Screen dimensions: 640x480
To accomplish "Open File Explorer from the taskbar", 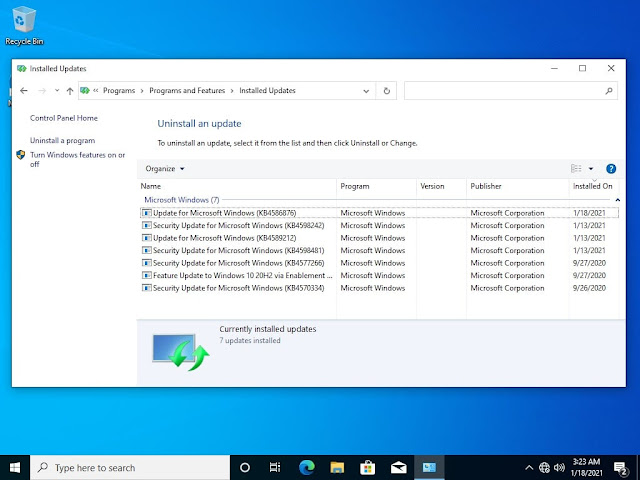I will coord(337,468).
